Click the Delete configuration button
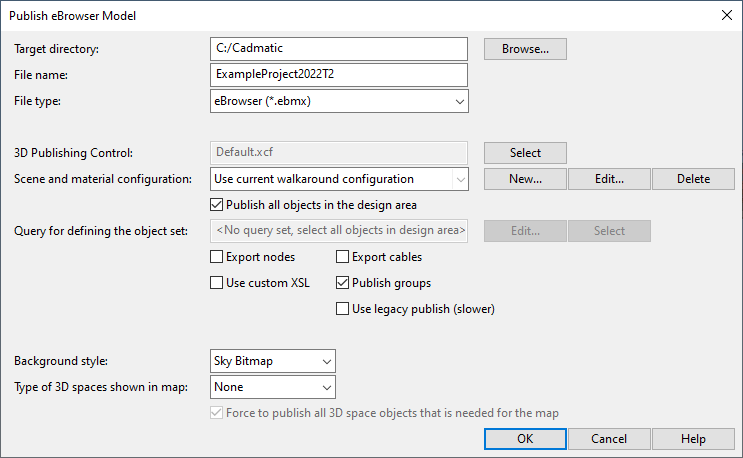The width and height of the screenshot is (743, 458). pyautogui.click(x=693, y=179)
